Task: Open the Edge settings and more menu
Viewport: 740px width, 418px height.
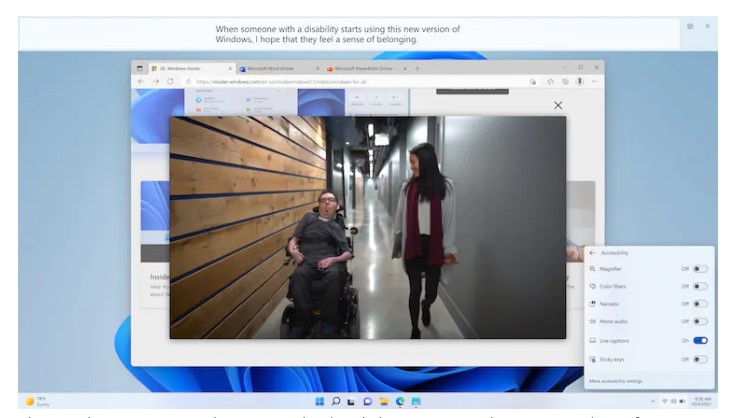Action: click(x=596, y=81)
